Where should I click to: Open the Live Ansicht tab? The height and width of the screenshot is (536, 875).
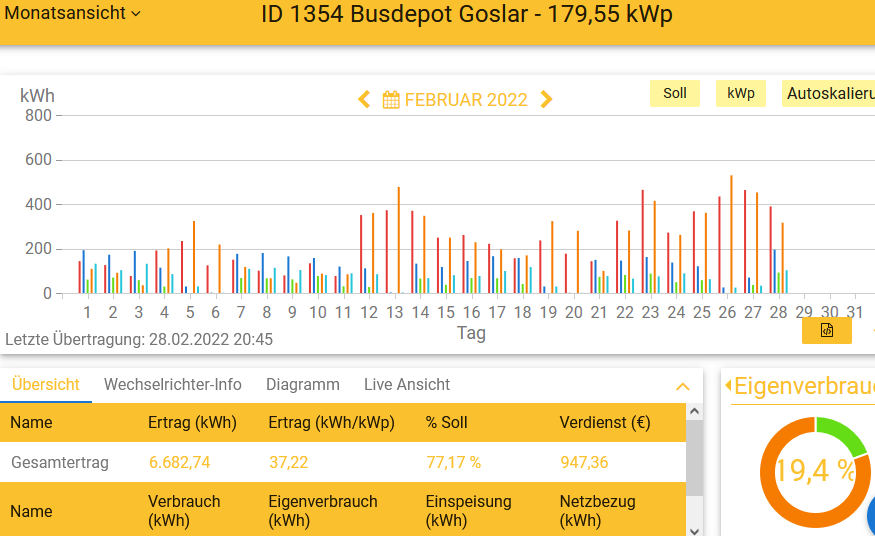point(407,385)
